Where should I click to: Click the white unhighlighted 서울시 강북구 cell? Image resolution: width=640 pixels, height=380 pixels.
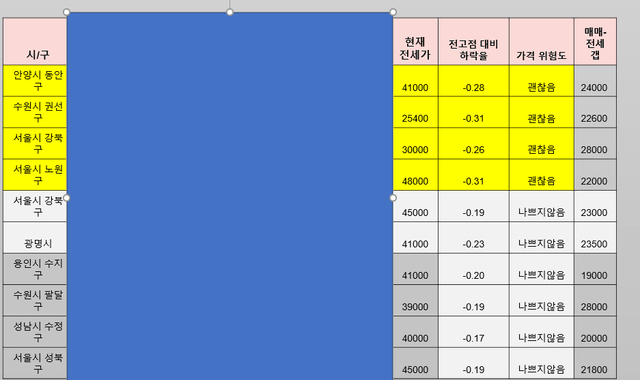click(35, 206)
